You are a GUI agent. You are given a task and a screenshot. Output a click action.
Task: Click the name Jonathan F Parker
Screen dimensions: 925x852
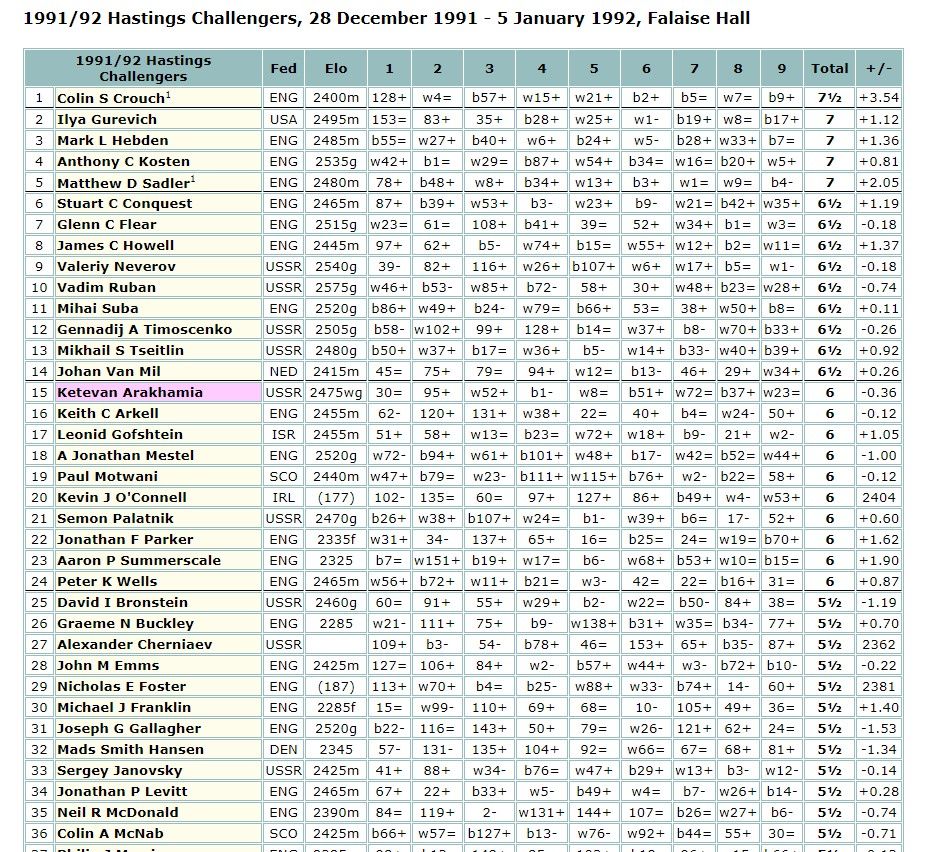(125, 539)
